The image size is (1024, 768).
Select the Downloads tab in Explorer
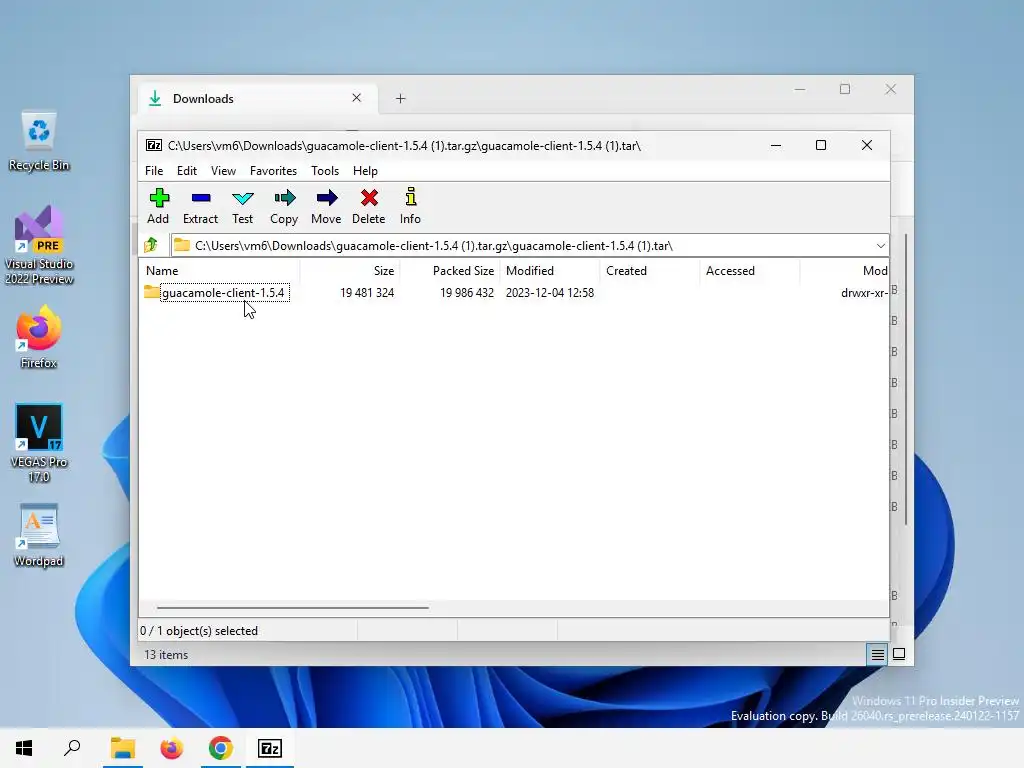(x=258, y=99)
